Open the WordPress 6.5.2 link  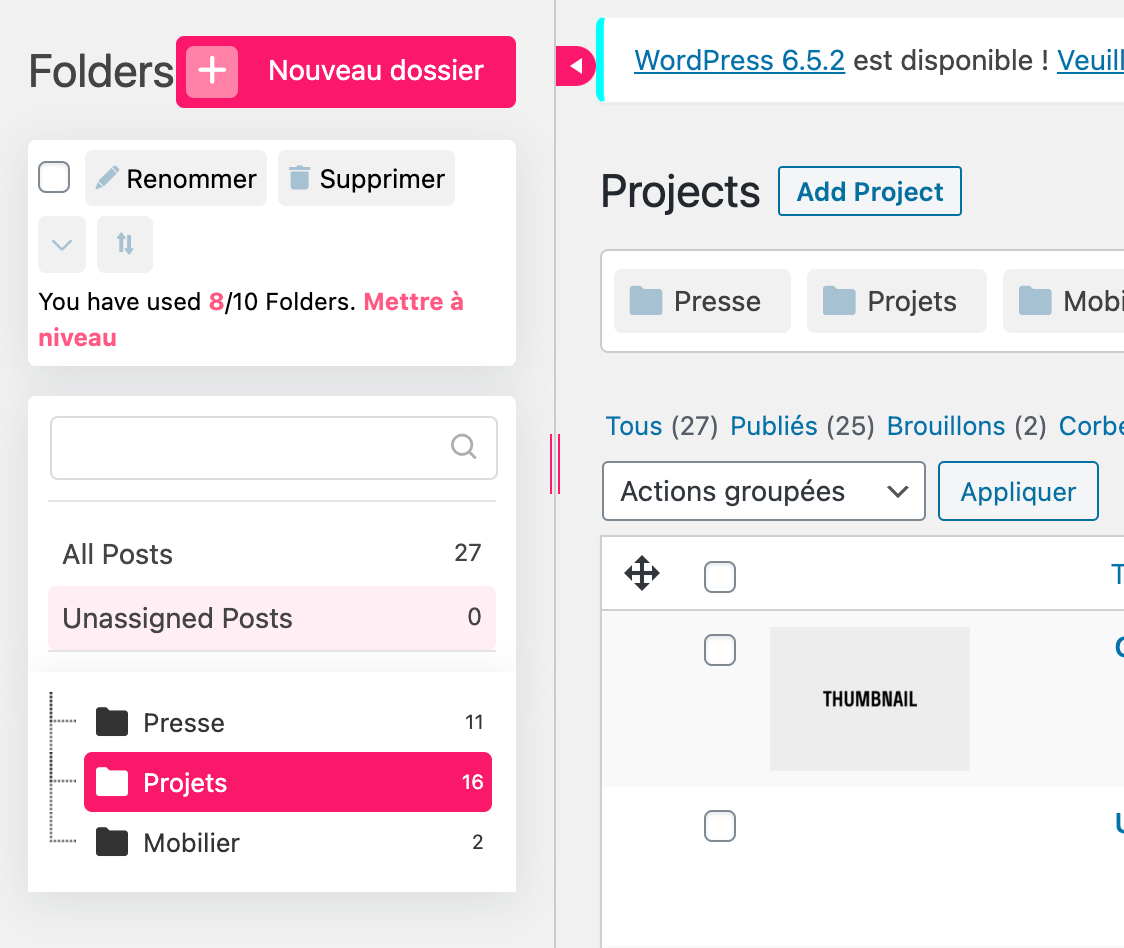pyautogui.click(x=739, y=61)
